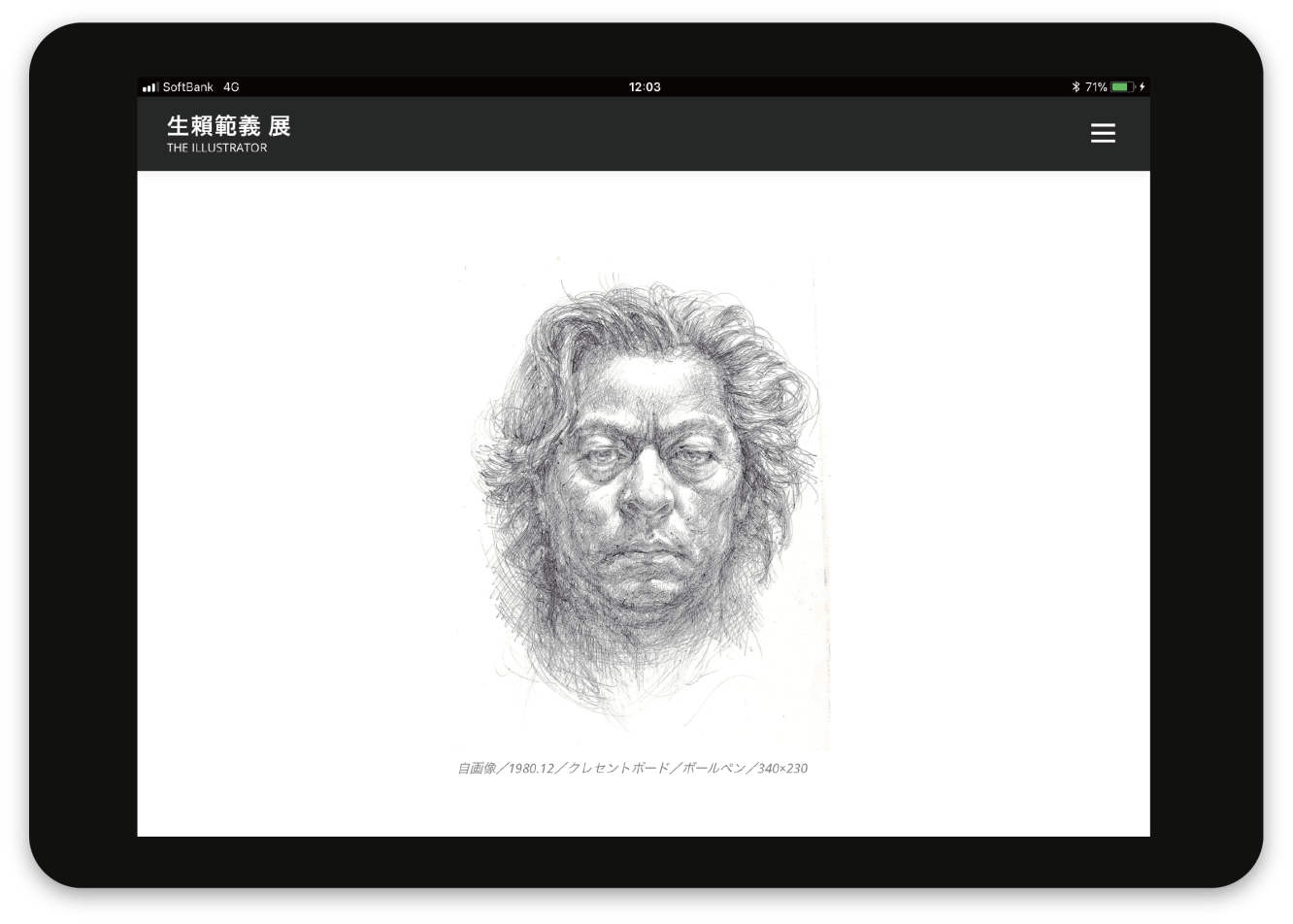1293x924 pixels.
Task: Tap the SoftBank carrier label
Action: pyautogui.click(x=187, y=87)
